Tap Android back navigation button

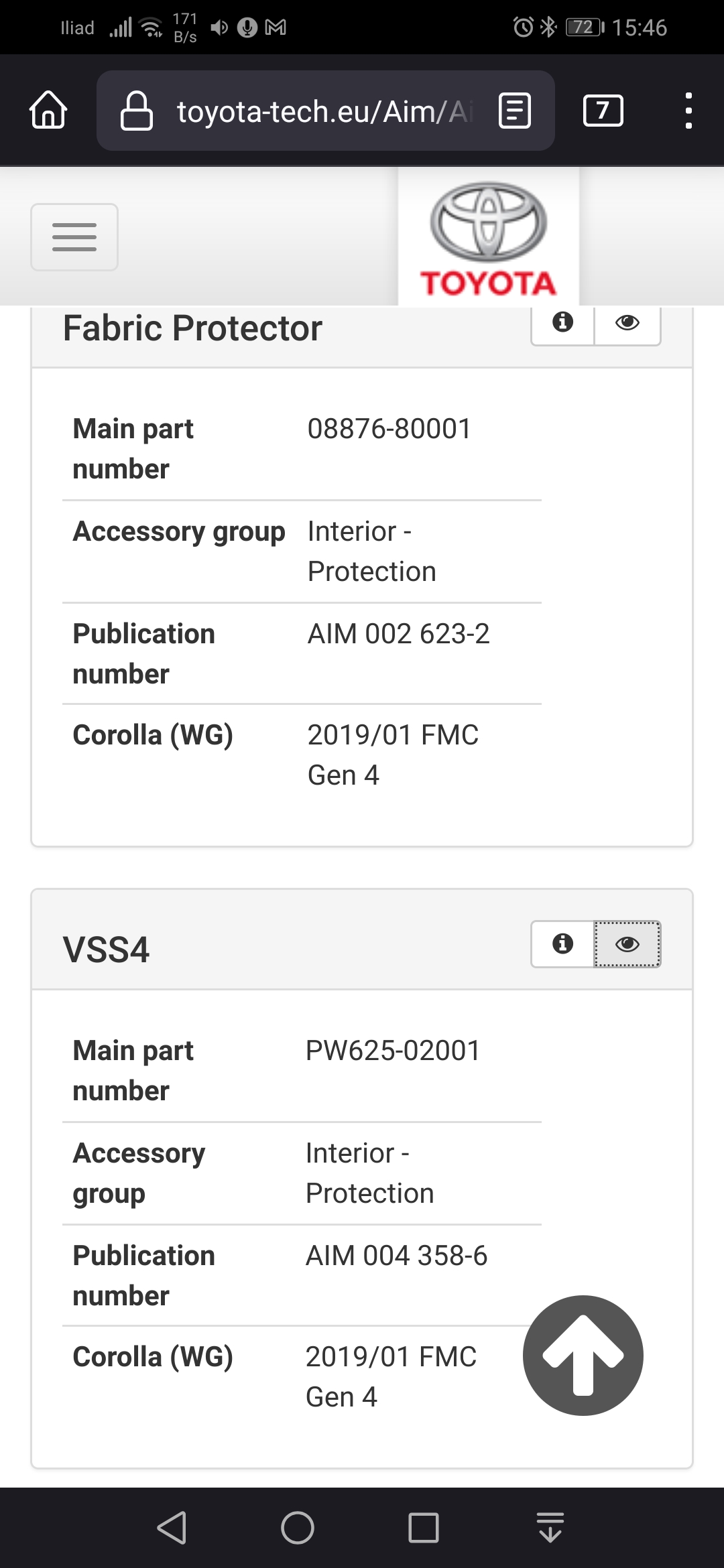point(172,1528)
